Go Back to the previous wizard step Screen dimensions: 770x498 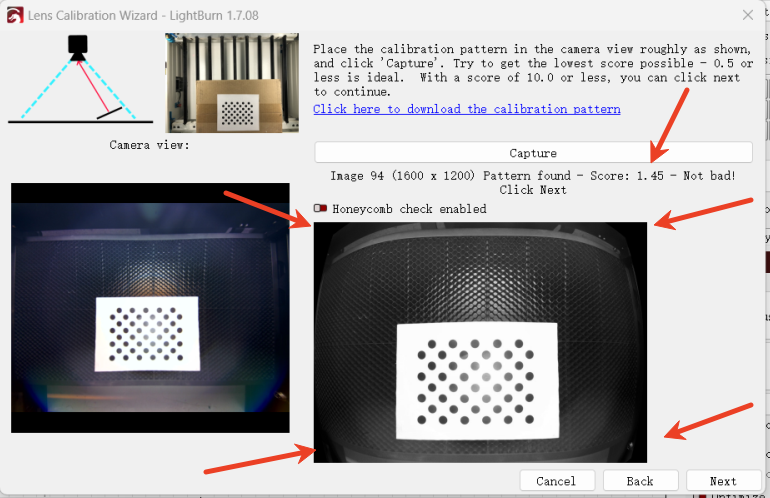point(640,481)
